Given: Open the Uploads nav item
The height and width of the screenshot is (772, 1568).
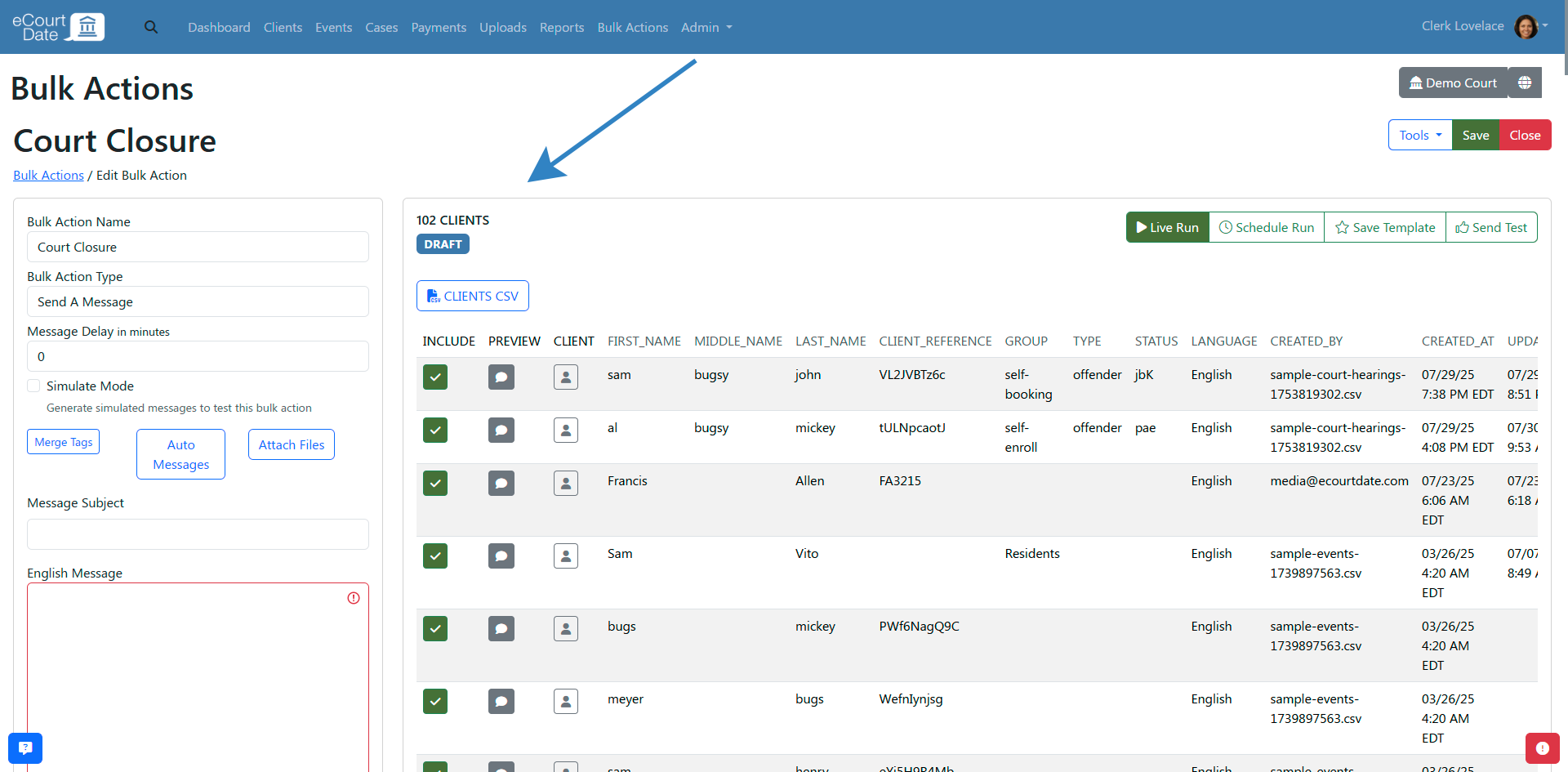Looking at the screenshot, I should pyautogui.click(x=503, y=27).
